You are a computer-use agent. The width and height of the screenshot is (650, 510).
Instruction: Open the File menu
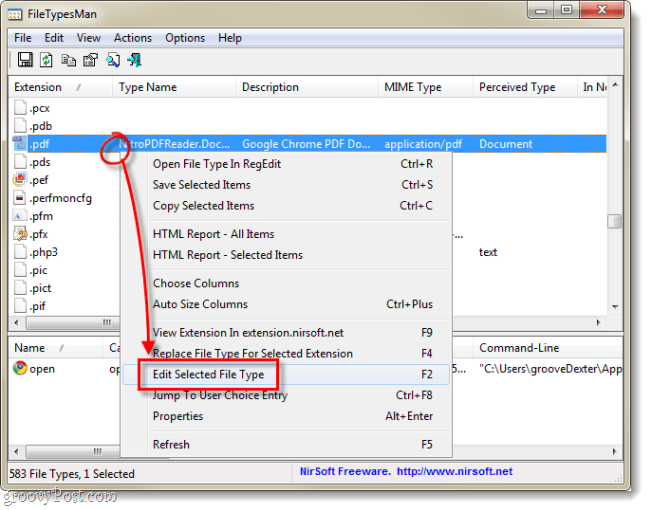pos(23,38)
